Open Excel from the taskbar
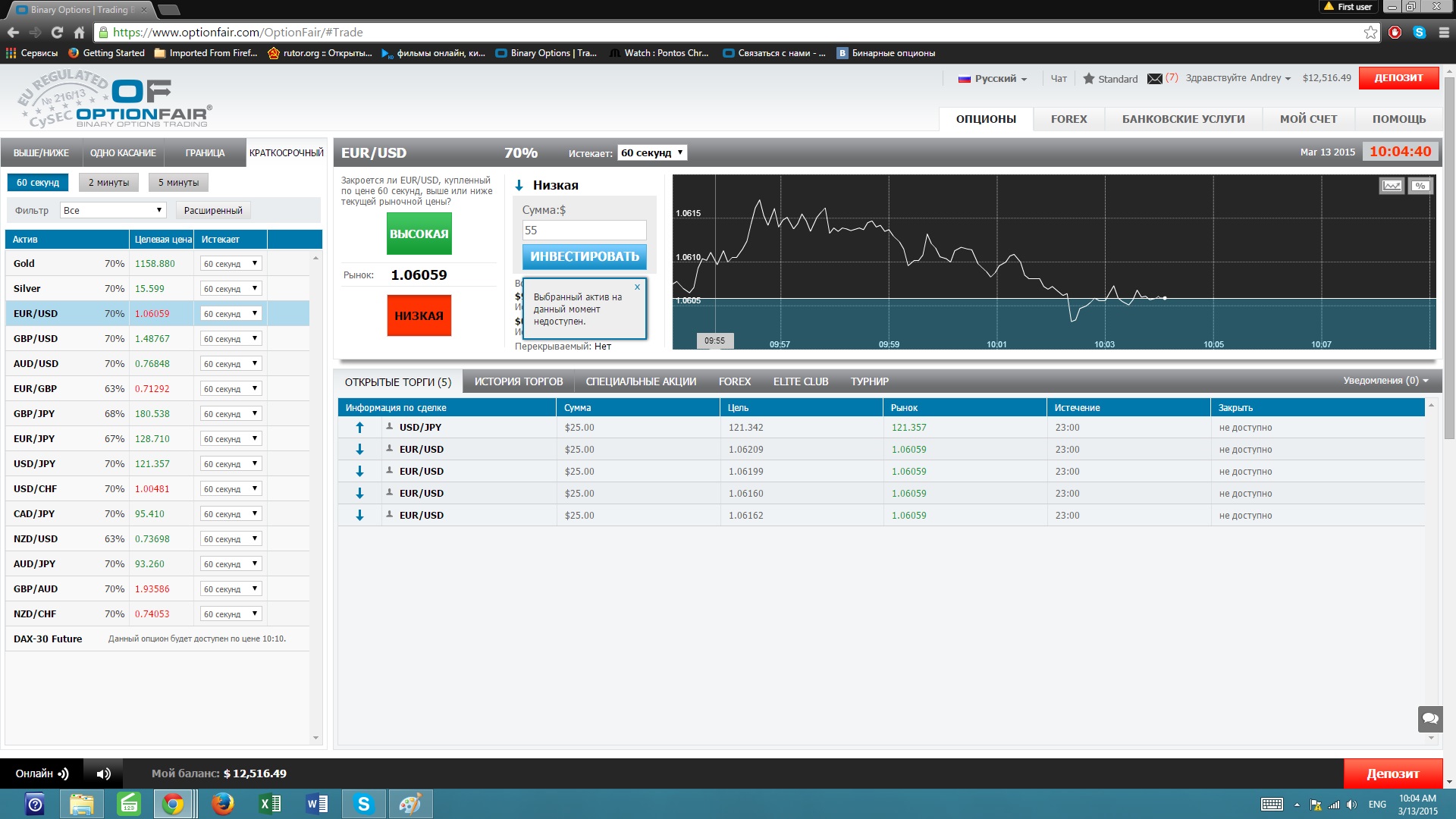The height and width of the screenshot is (819, 1456). [x=270, y=804]
